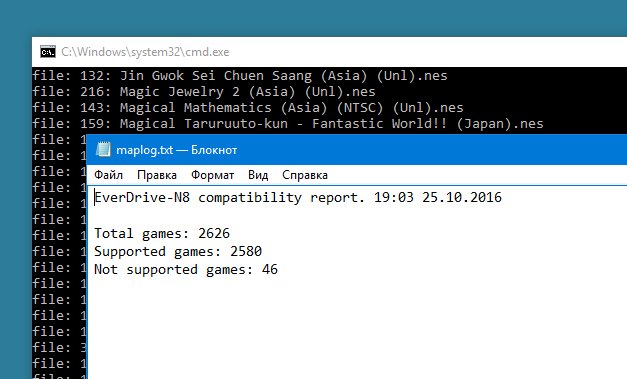Screen dimensions: 627x379
Task: Click the cmd.exe title bar text
Action: pos(145,52)
